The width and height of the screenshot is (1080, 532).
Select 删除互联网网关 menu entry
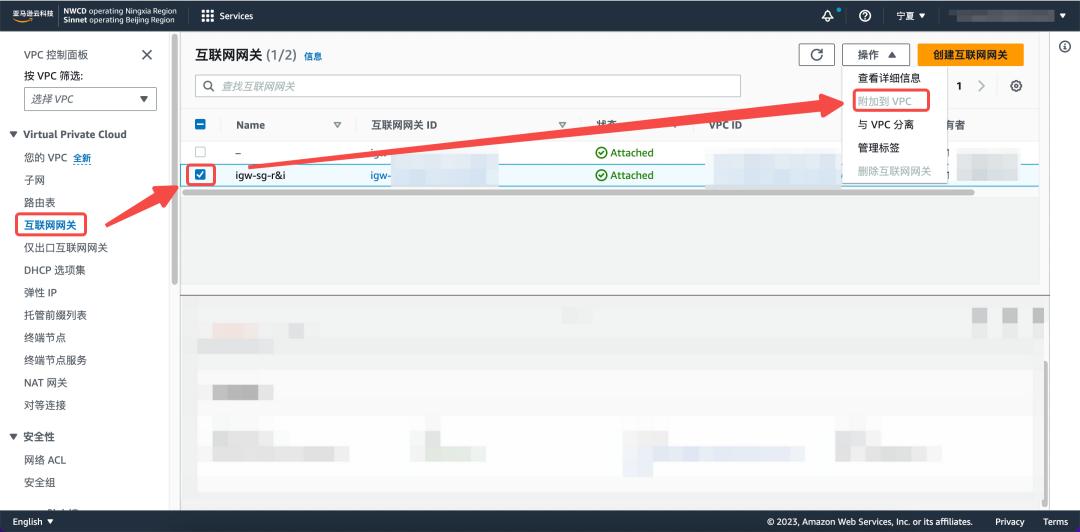pos(894,171)
